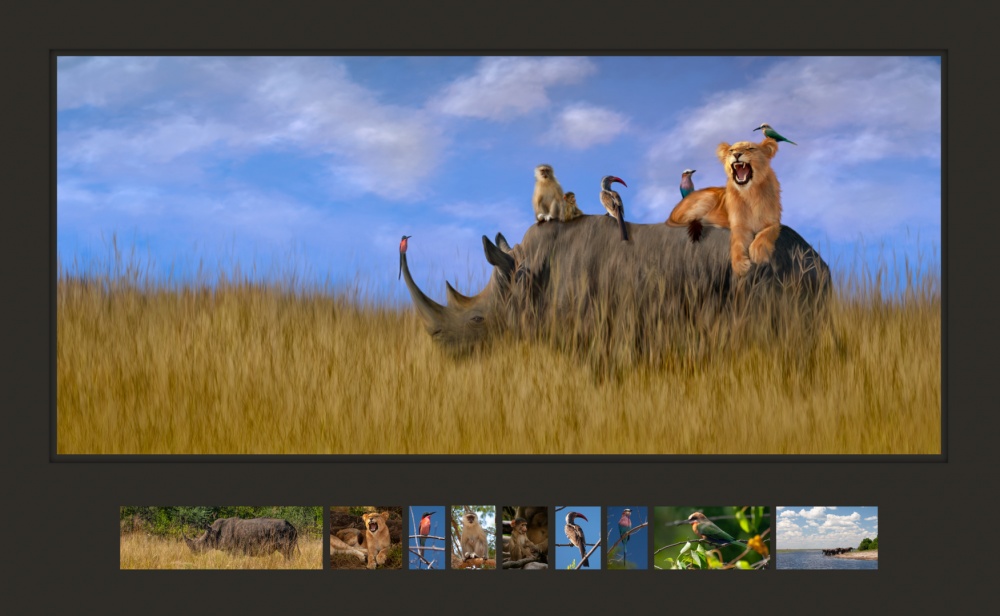1000x616 pixels.
Task: Select the bee-eater on green leaves thumbnail
Action: (x=712, y=538)
